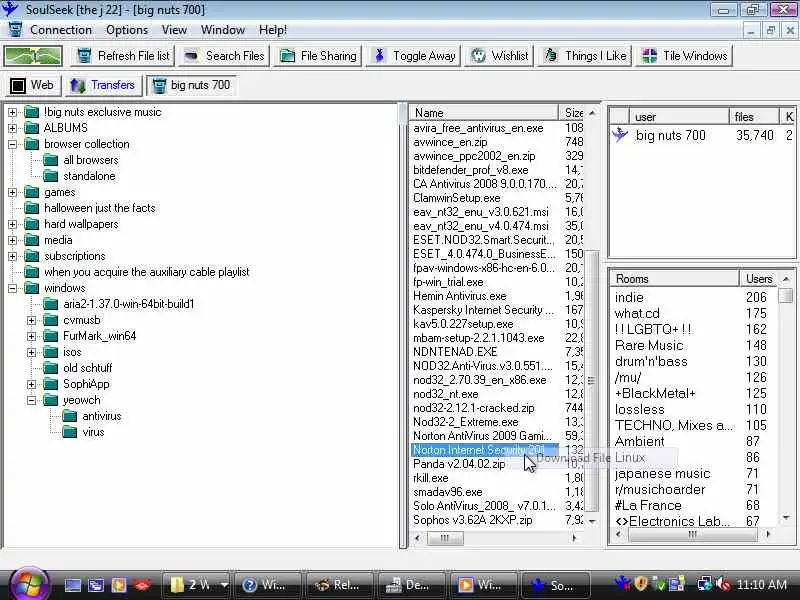Click the show desktop quick launch icon
Screen dimensions: 800x600
point(72,585)
